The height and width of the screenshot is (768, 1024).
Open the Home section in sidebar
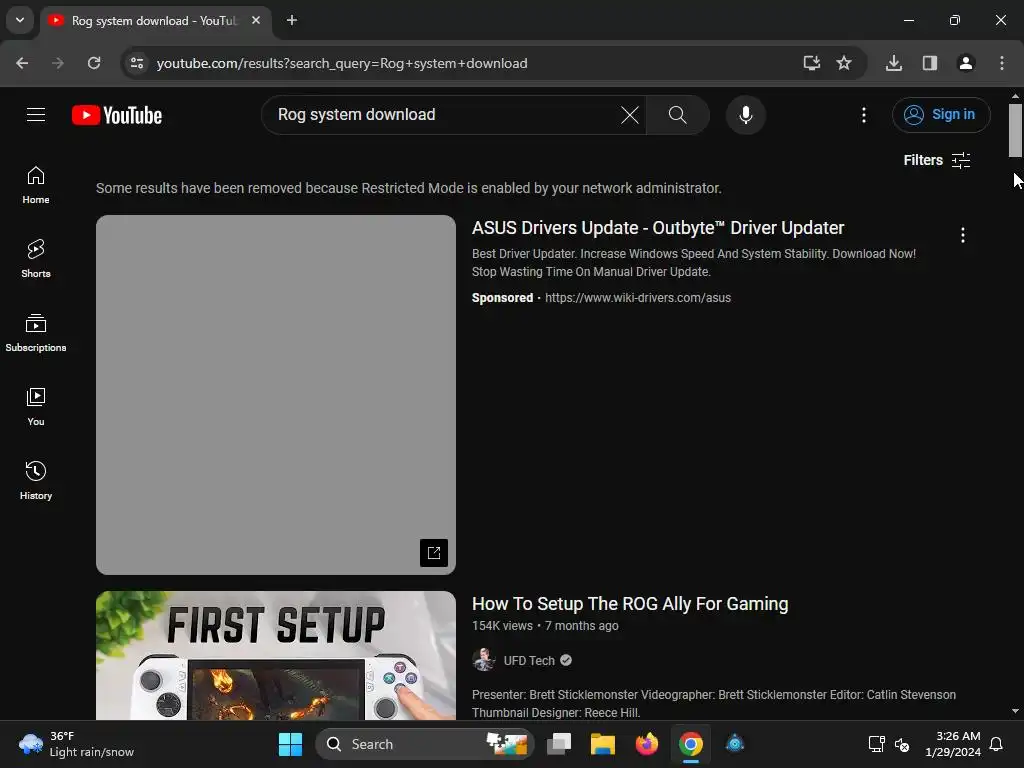point(36,185)
